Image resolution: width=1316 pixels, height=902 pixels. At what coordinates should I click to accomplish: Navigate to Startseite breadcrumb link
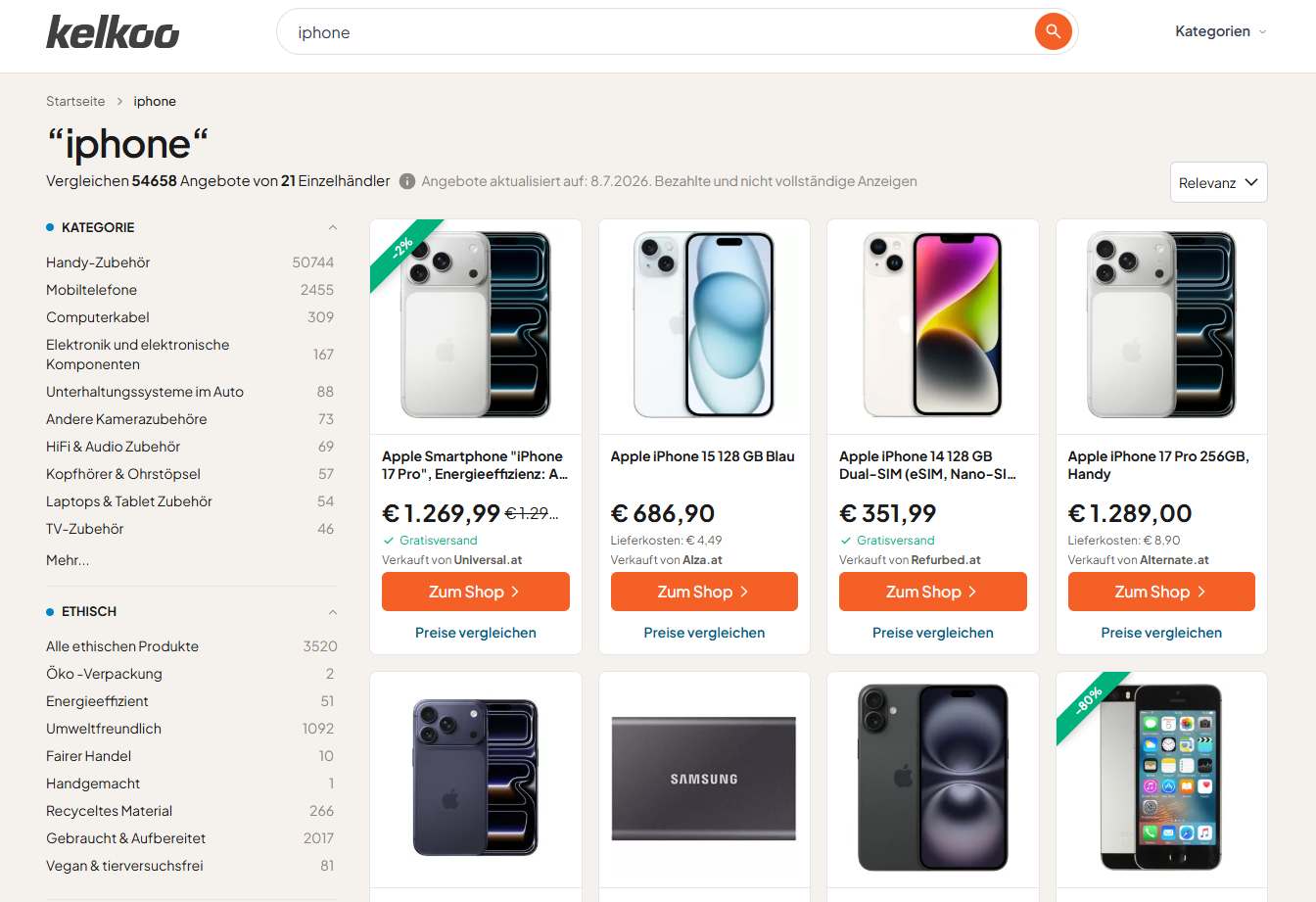75,101
